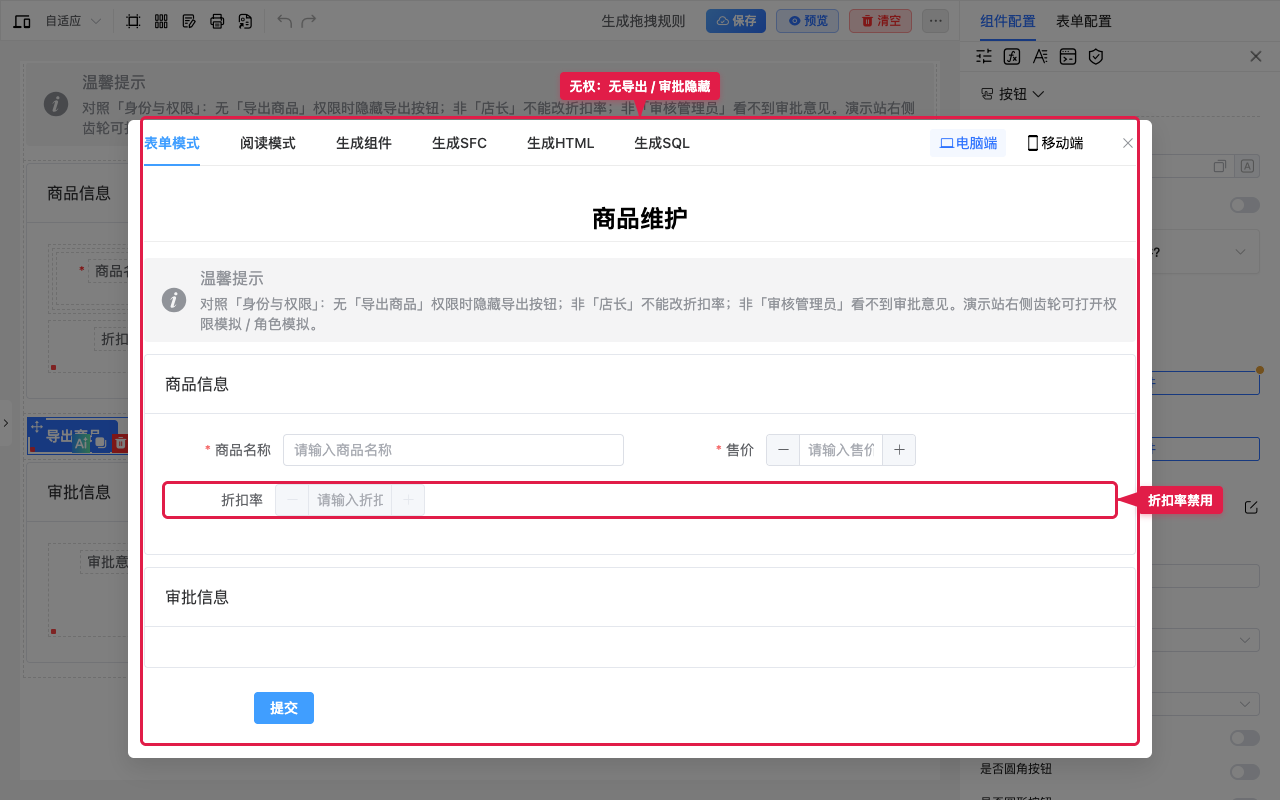The height and width of the screenshot is (800, 1280).
Task: Click the minus stepper of 折扣率
Action: pyautogui.click(x=292, y=500)
